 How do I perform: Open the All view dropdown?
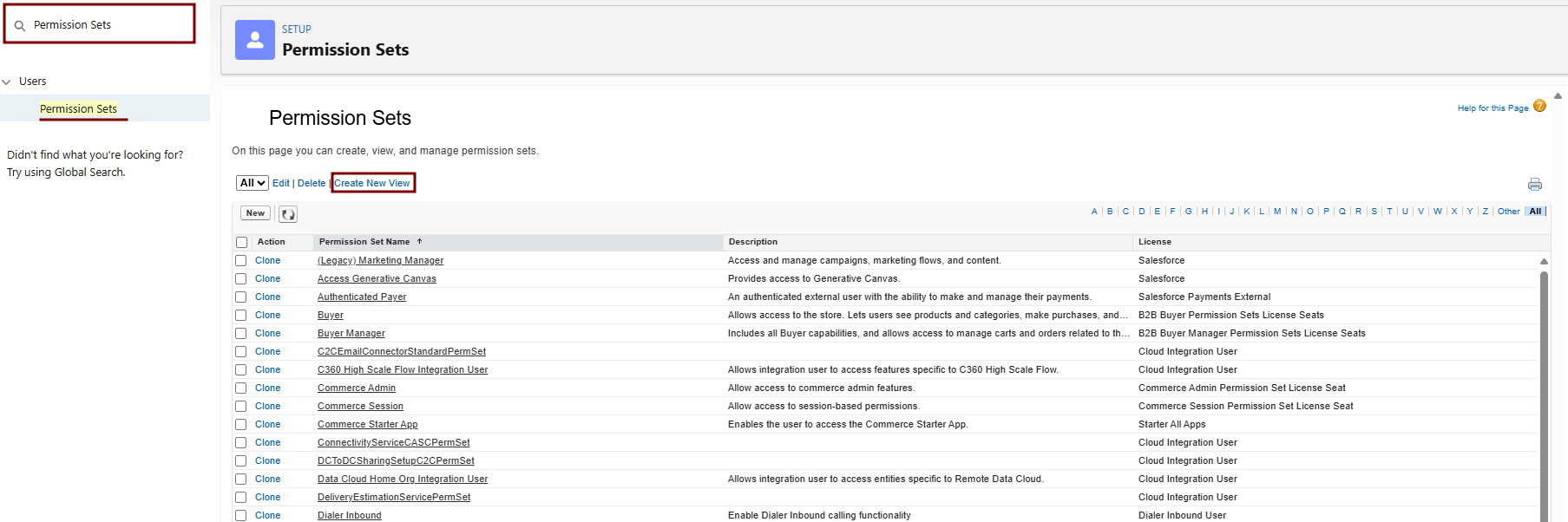(253, 183)
